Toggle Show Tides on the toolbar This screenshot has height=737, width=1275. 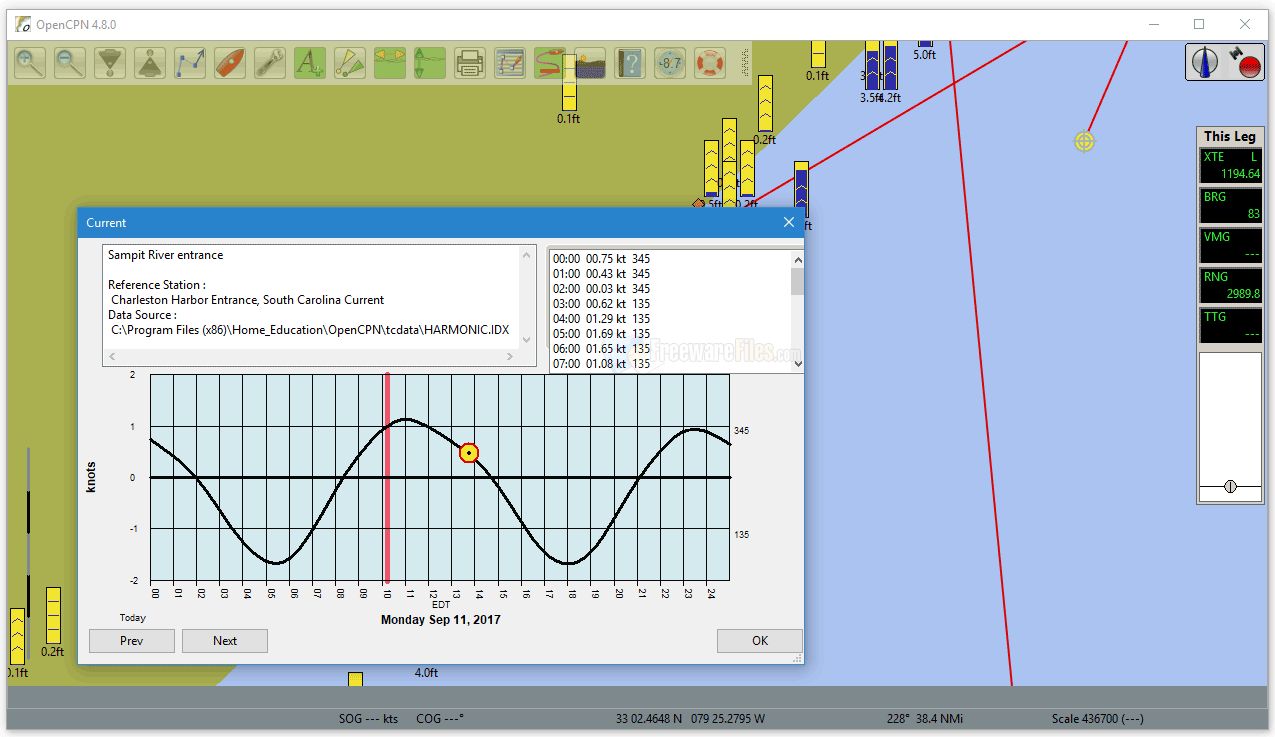[430, 63]
